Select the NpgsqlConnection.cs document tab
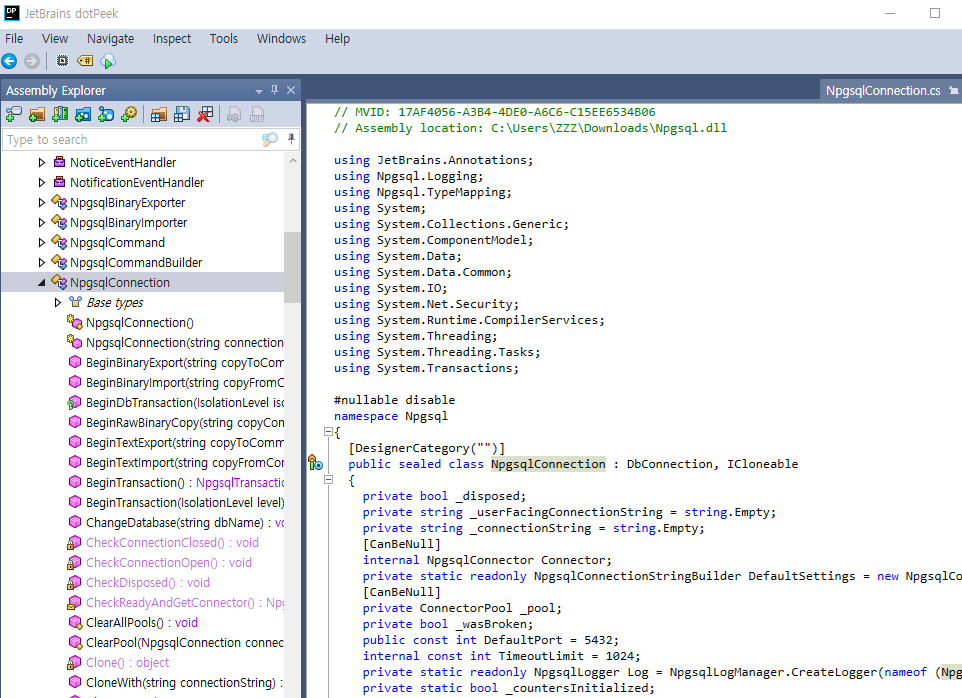This screenshot has width=962, height=698. (883, 91)
